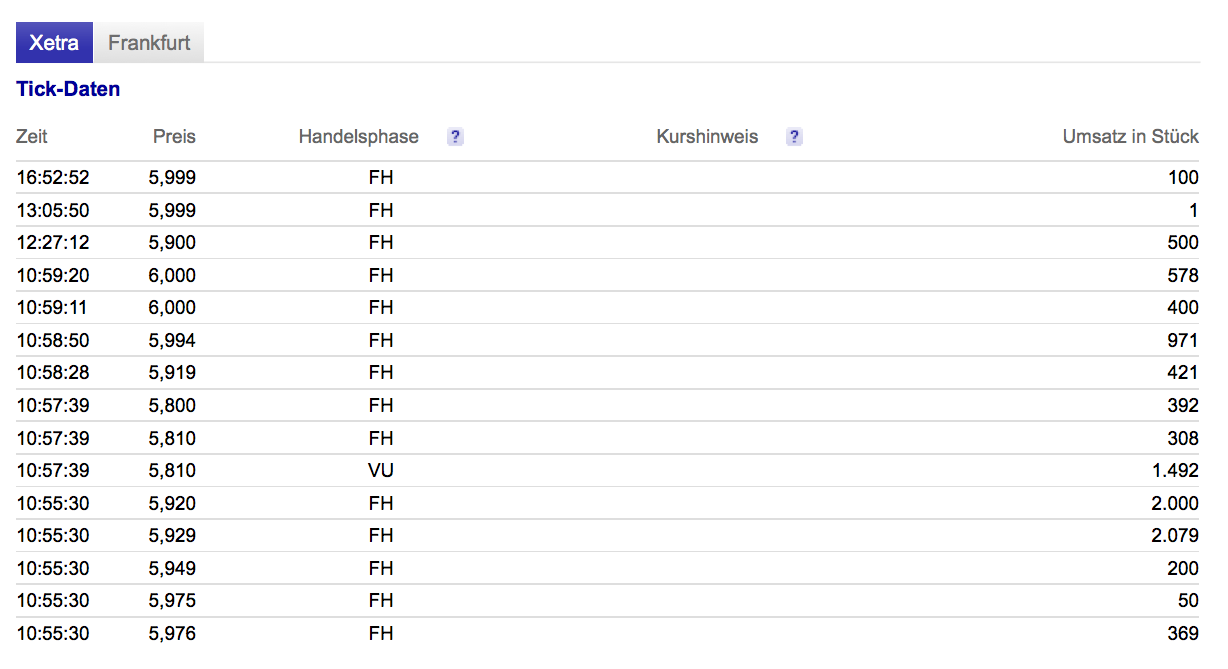Select the 16:52:52 time entry
This screenshot has height=669, width=1228.
tap(53, 178)
